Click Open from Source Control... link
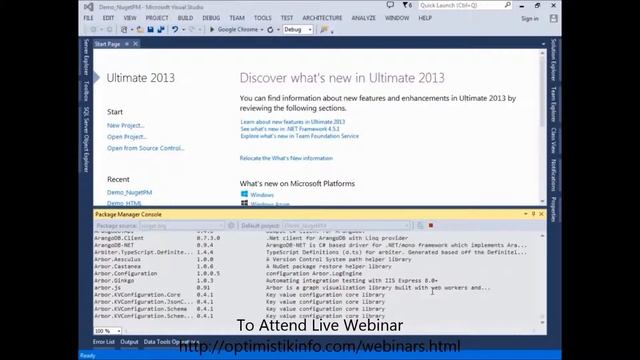640x360 pixels. (x=146, y=148)
